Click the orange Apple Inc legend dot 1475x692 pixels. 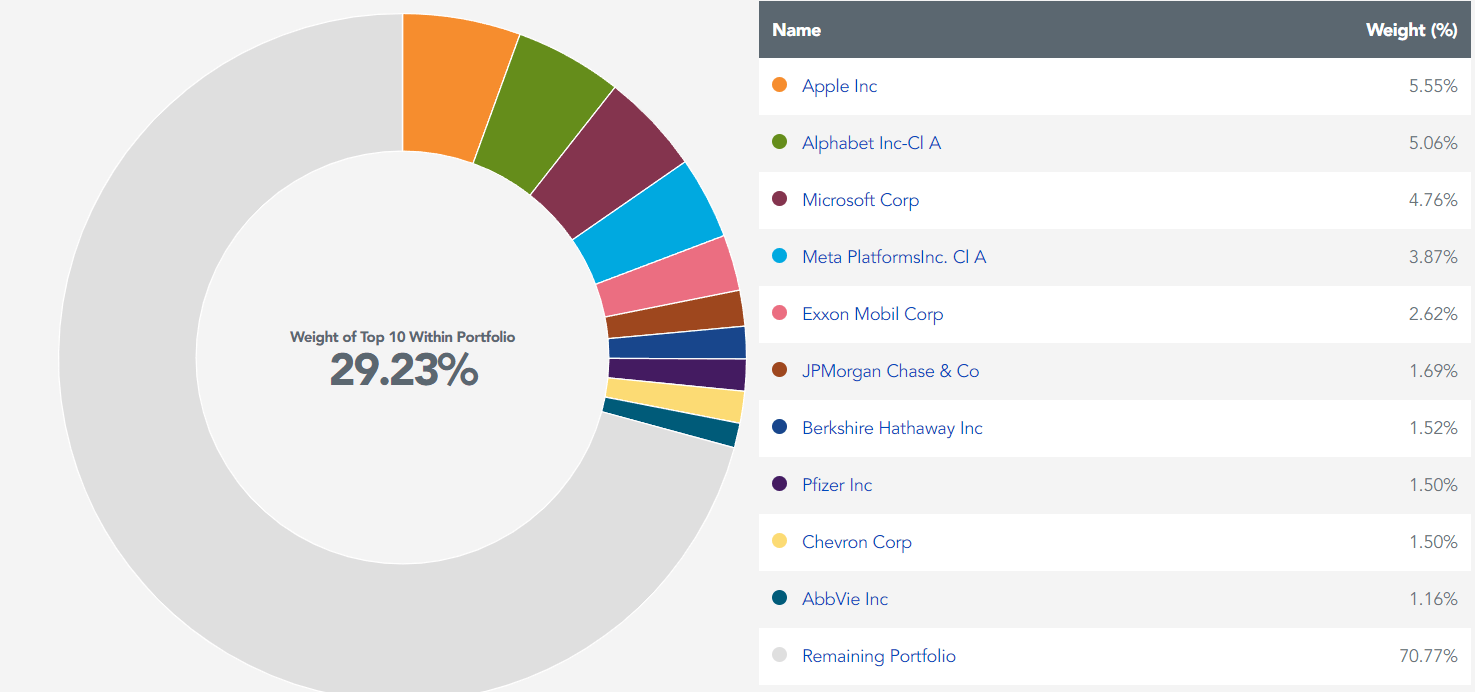tap(780, 86)
